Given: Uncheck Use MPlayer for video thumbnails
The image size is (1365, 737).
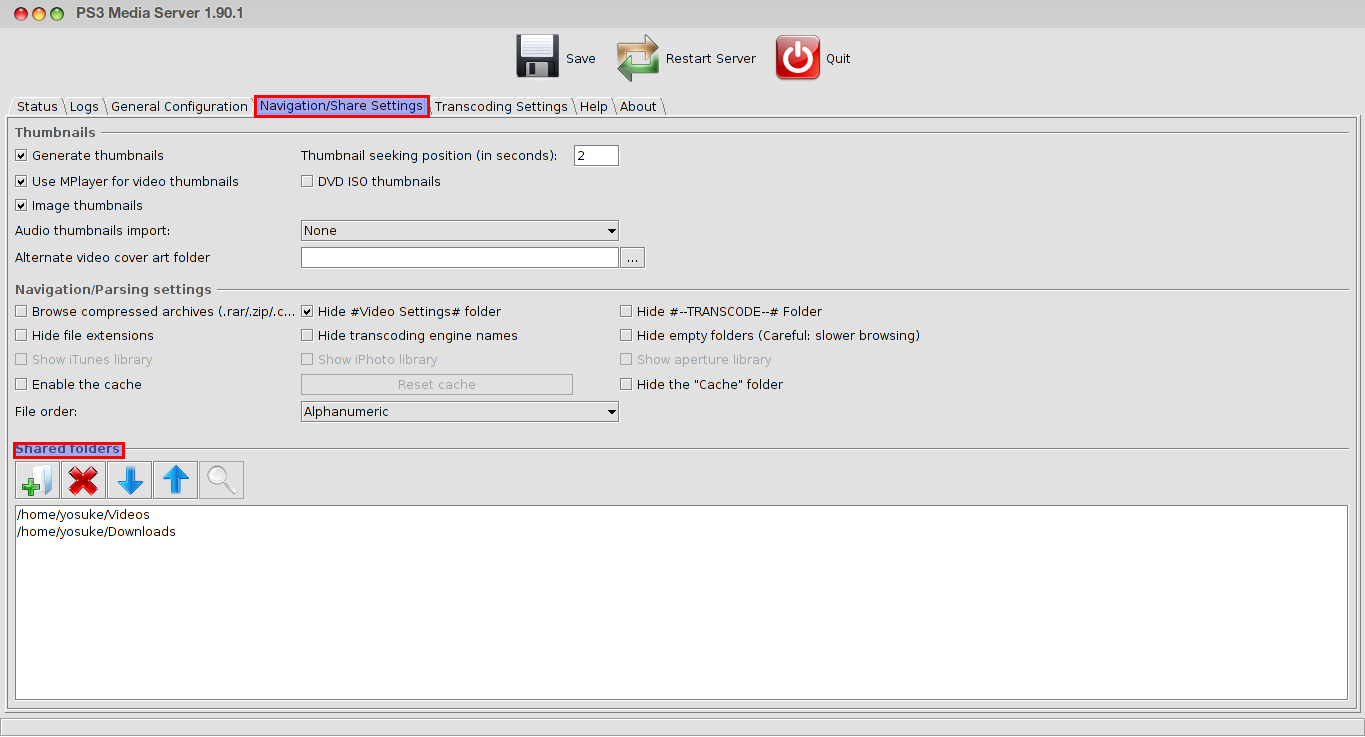Looking at the screenshot, I should point(21,182).
